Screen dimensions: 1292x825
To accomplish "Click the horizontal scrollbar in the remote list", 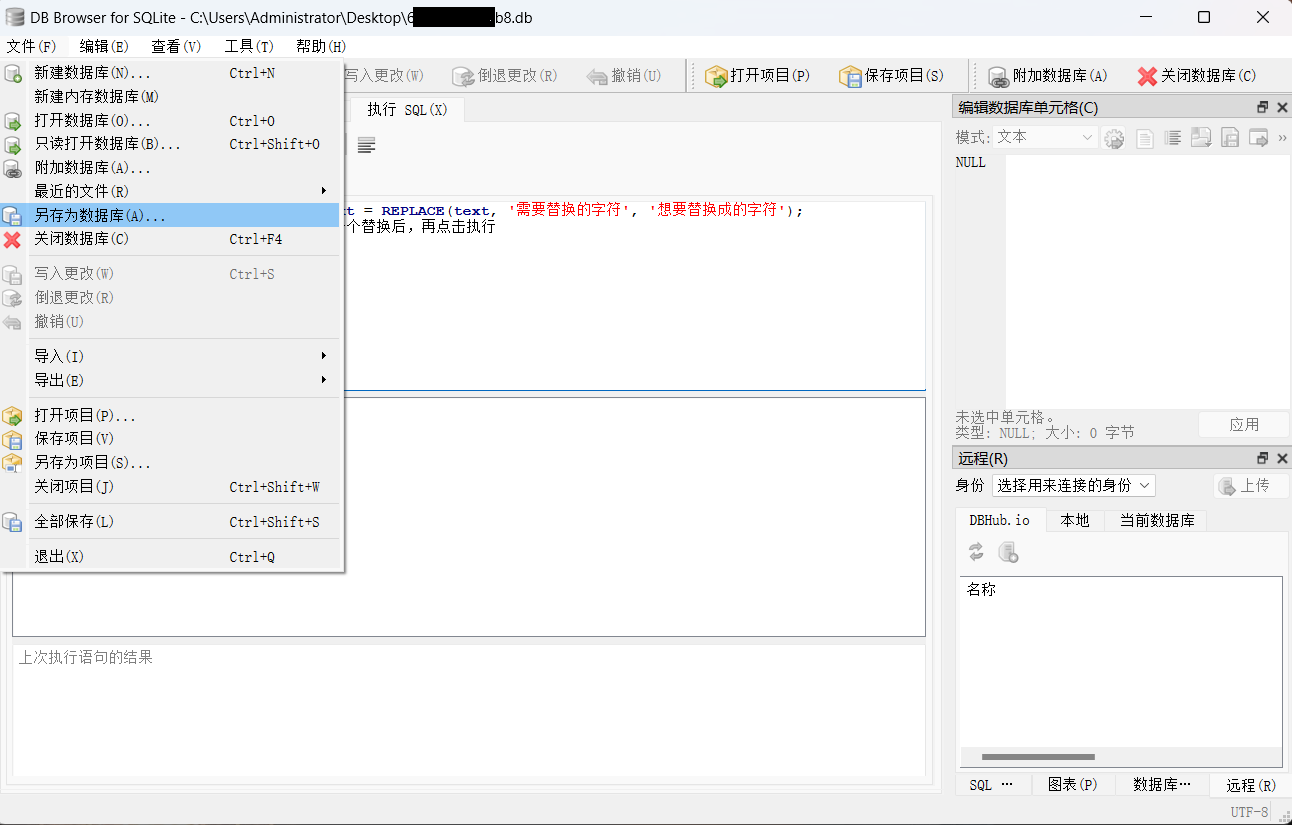I will pyautogui.click(x=1038, y=757).
